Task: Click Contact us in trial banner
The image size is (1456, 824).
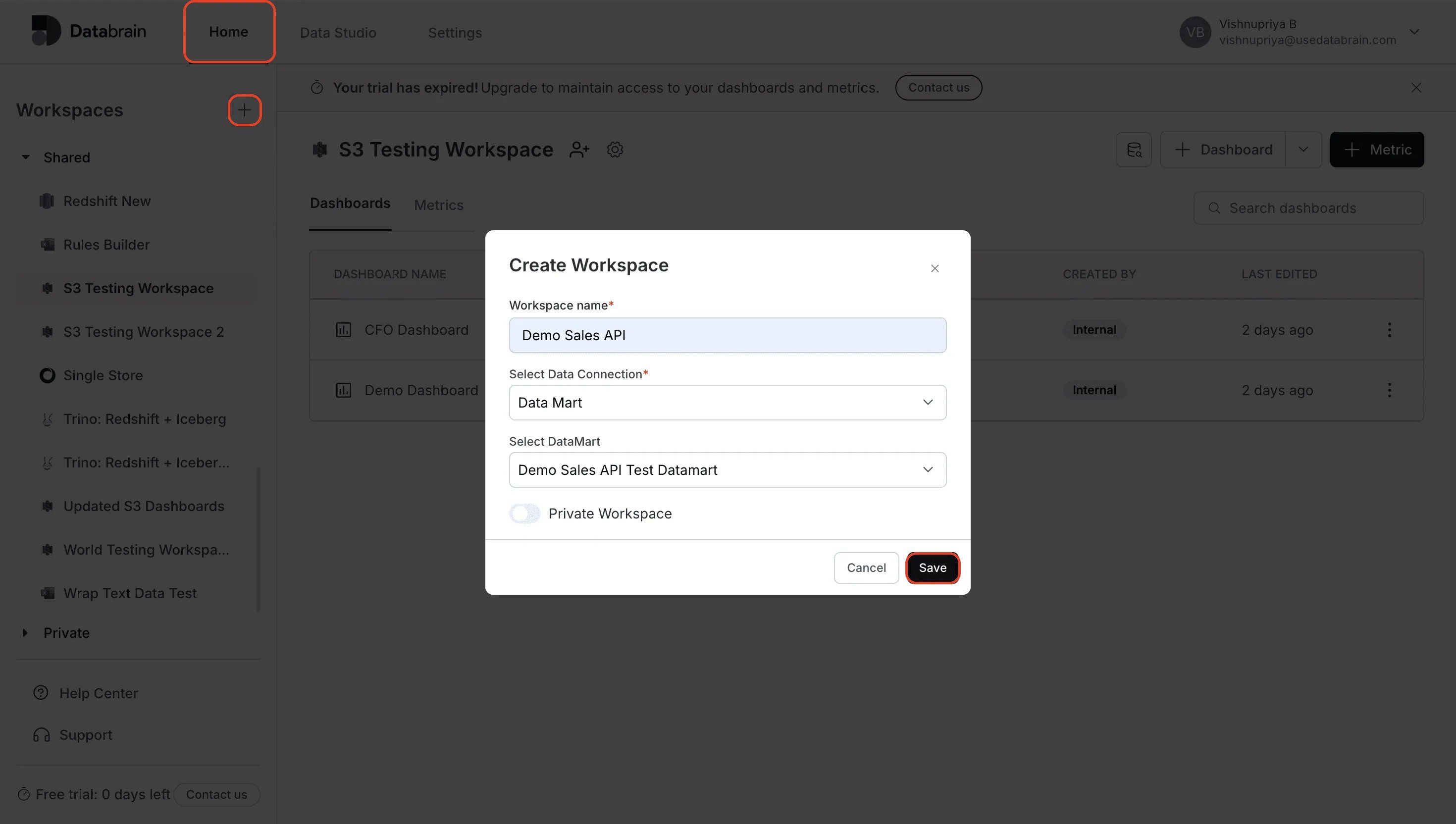Action: click(938, 88)
